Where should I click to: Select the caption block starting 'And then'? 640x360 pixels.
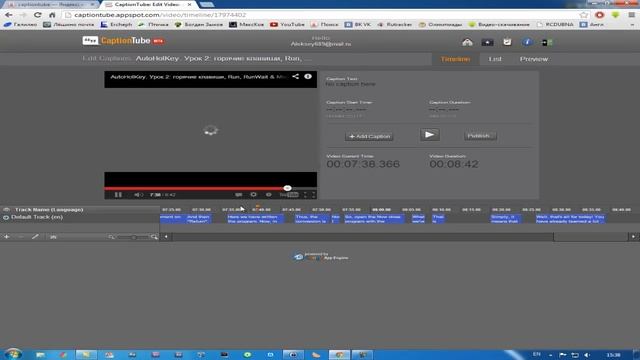tap(198, 219)
